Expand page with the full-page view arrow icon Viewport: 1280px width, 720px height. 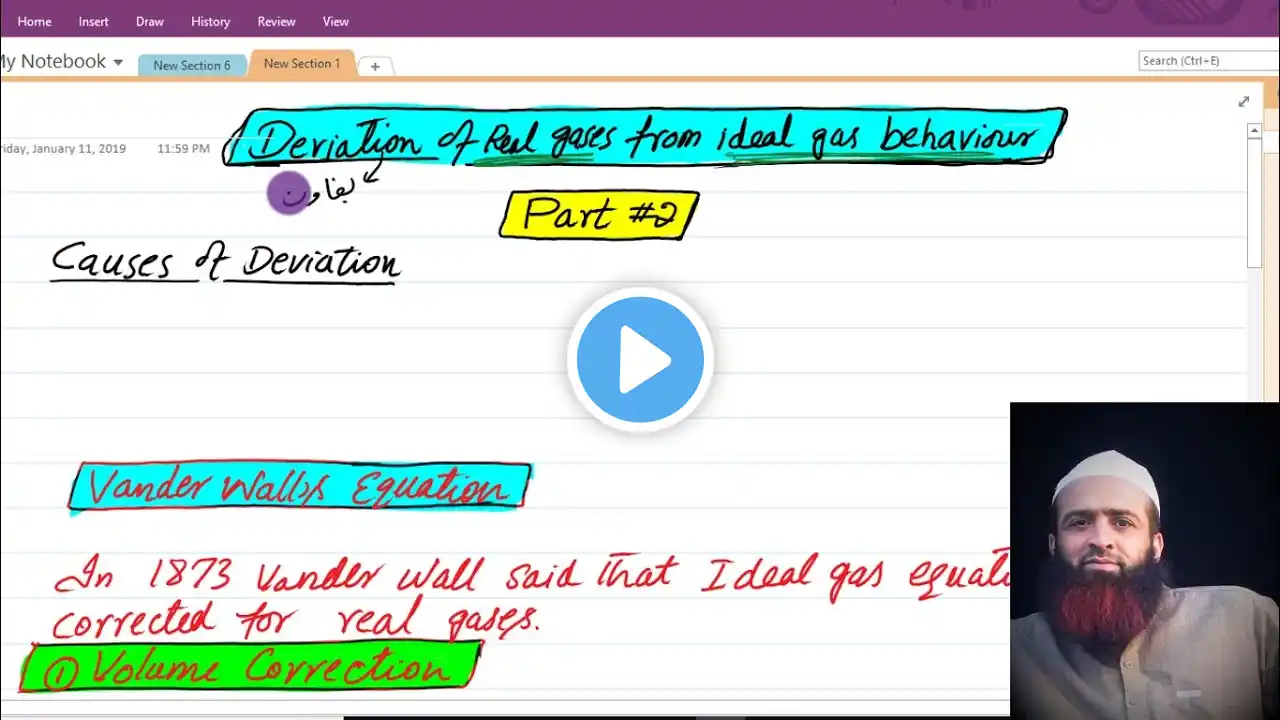click(x=1244, y=101)
